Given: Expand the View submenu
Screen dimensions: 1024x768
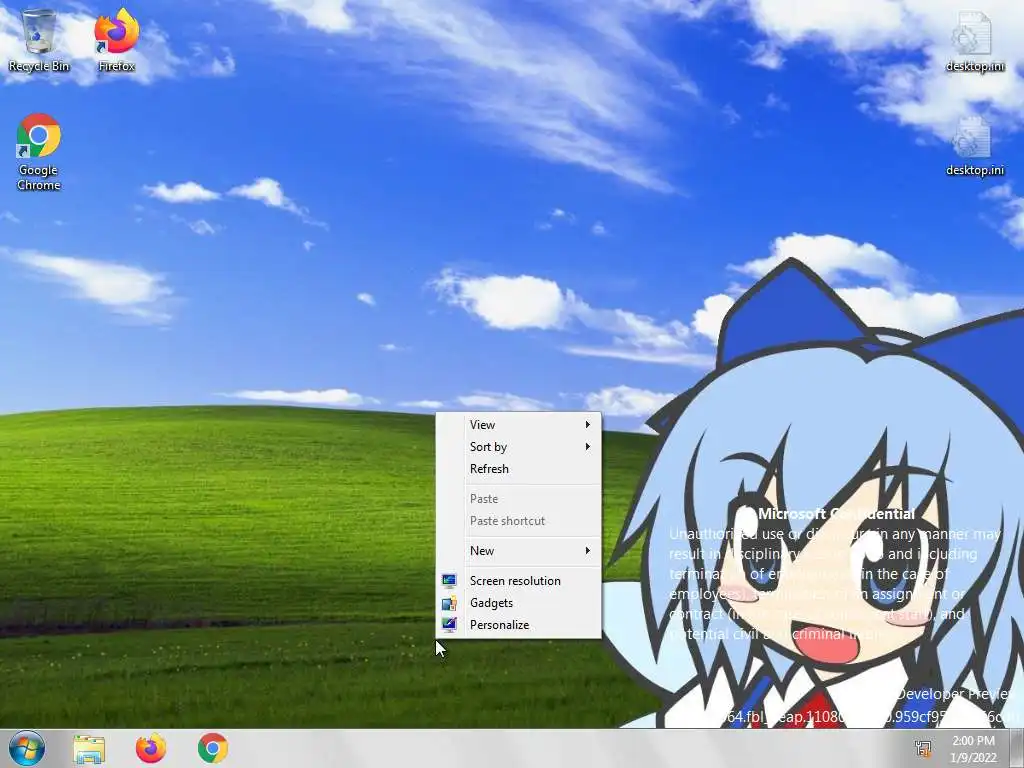Looking at the screenshot, I should click(519, 424).
